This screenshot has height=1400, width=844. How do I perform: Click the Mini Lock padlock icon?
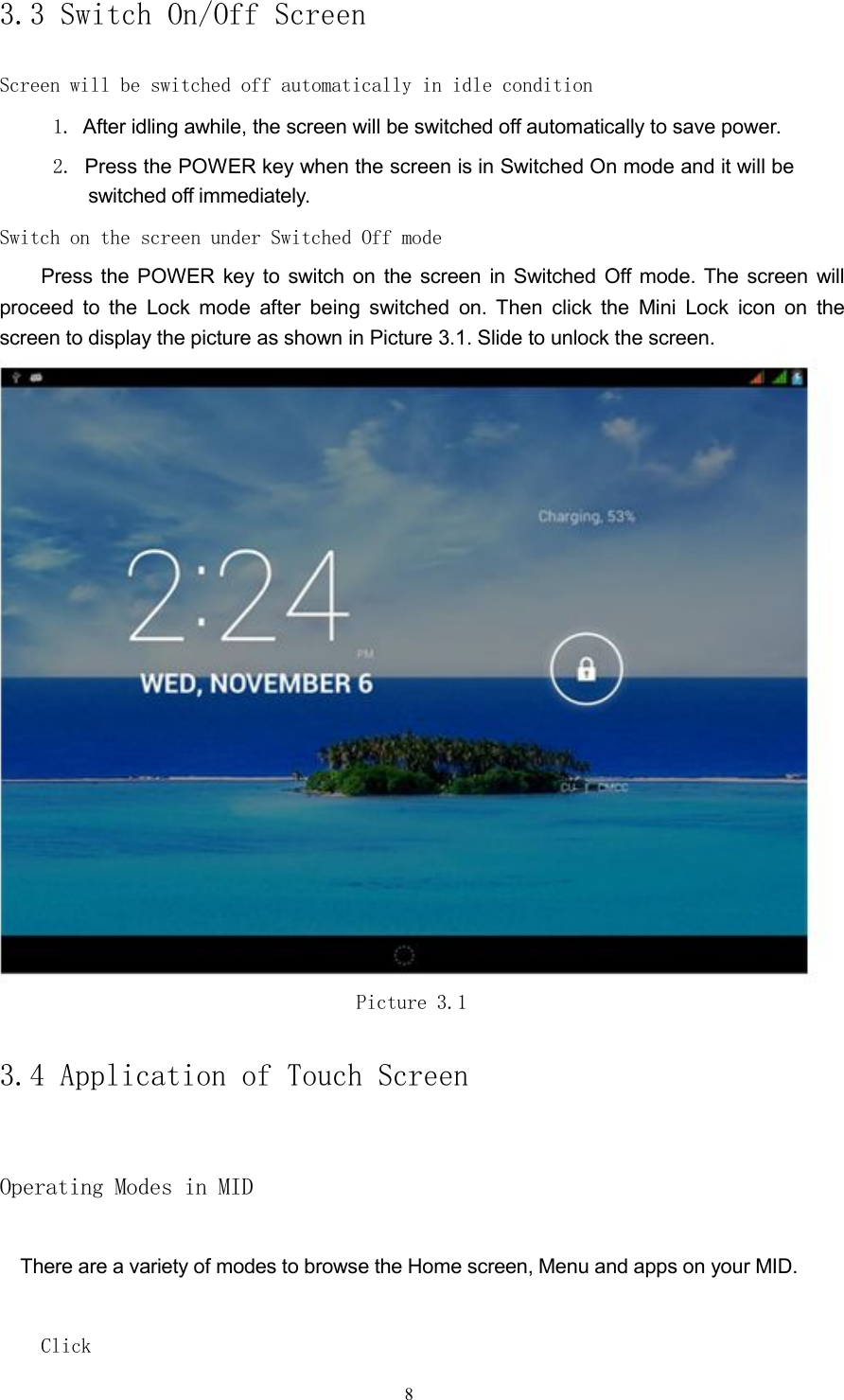coord(586,668)
